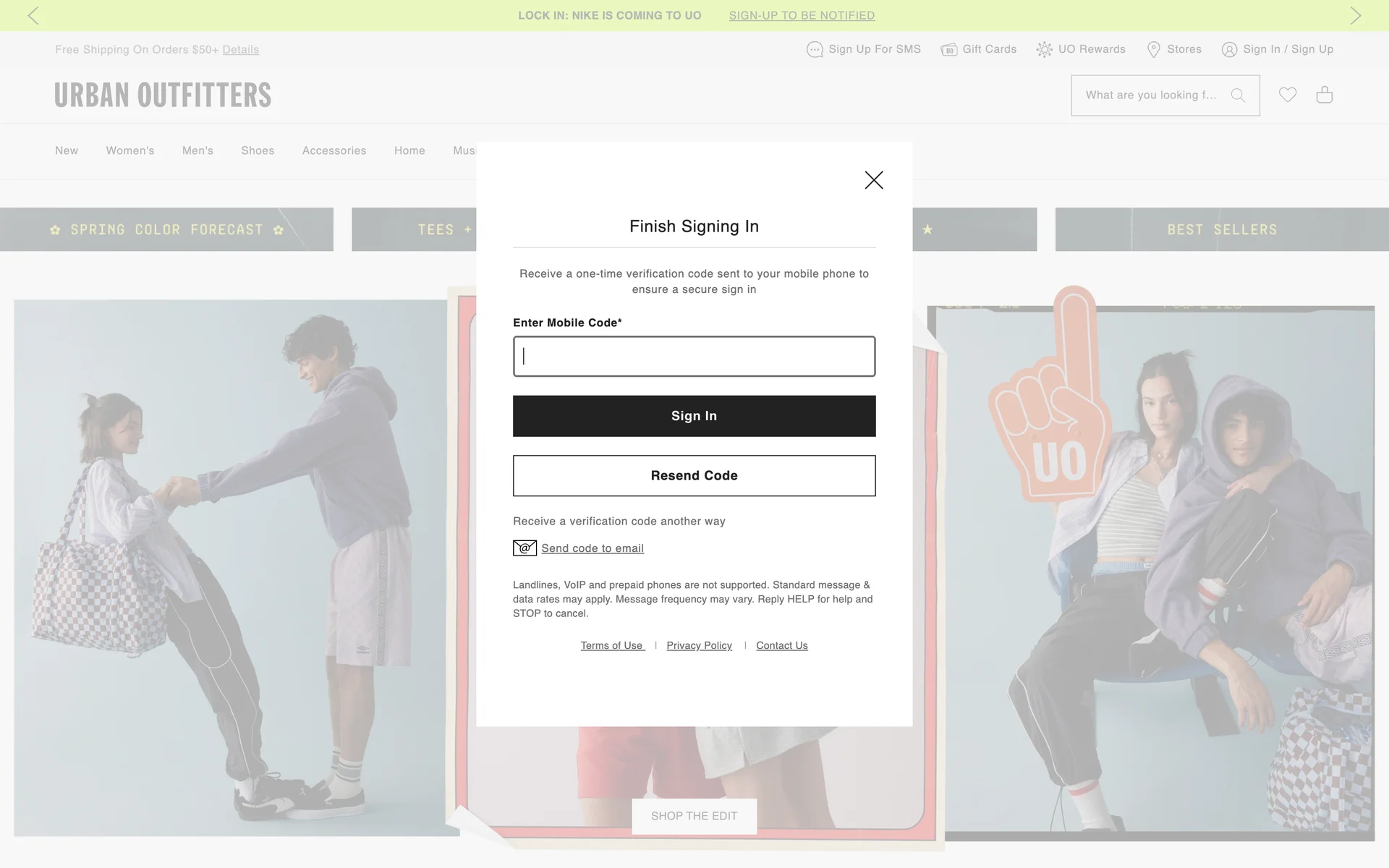
Task: Open the Women's menu
Action: [130, 150]
